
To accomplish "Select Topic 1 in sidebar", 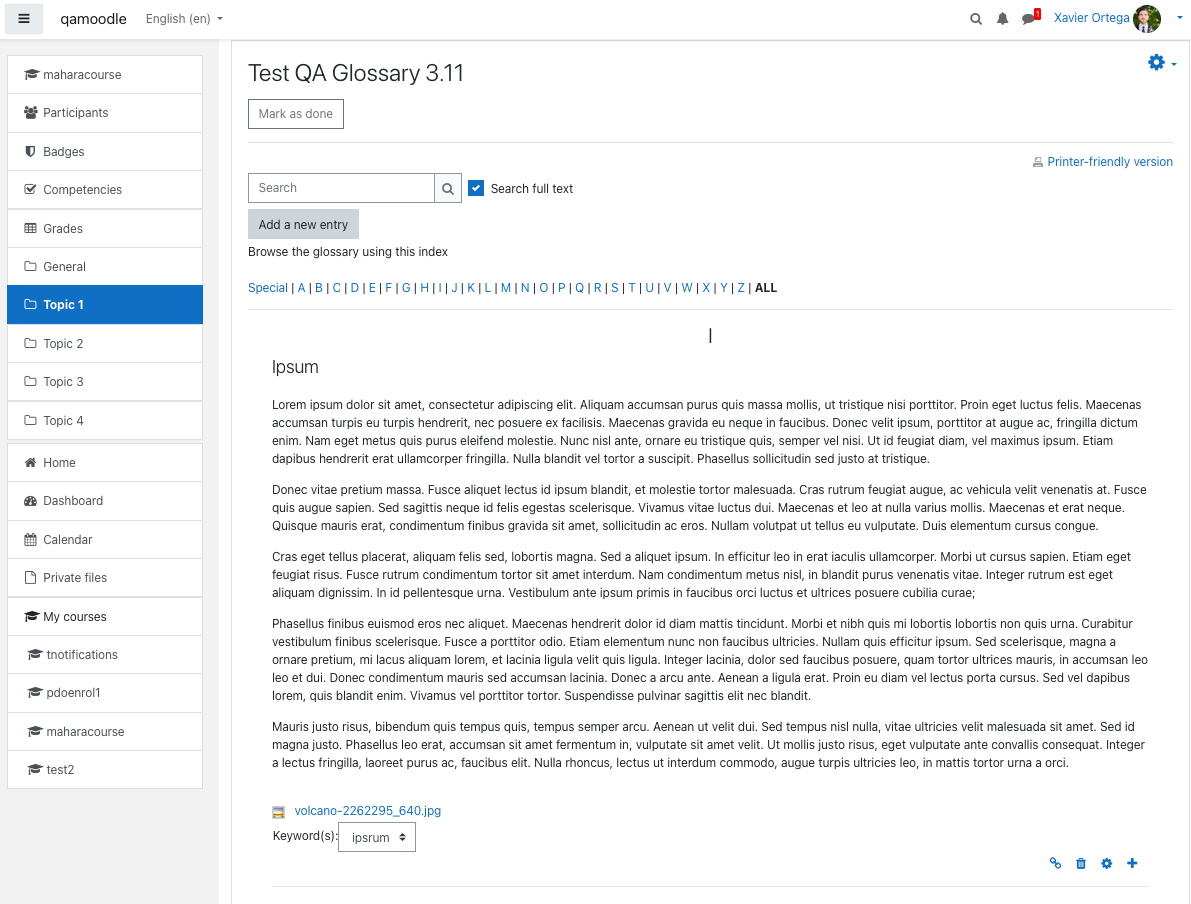I will tap(105, 305).
